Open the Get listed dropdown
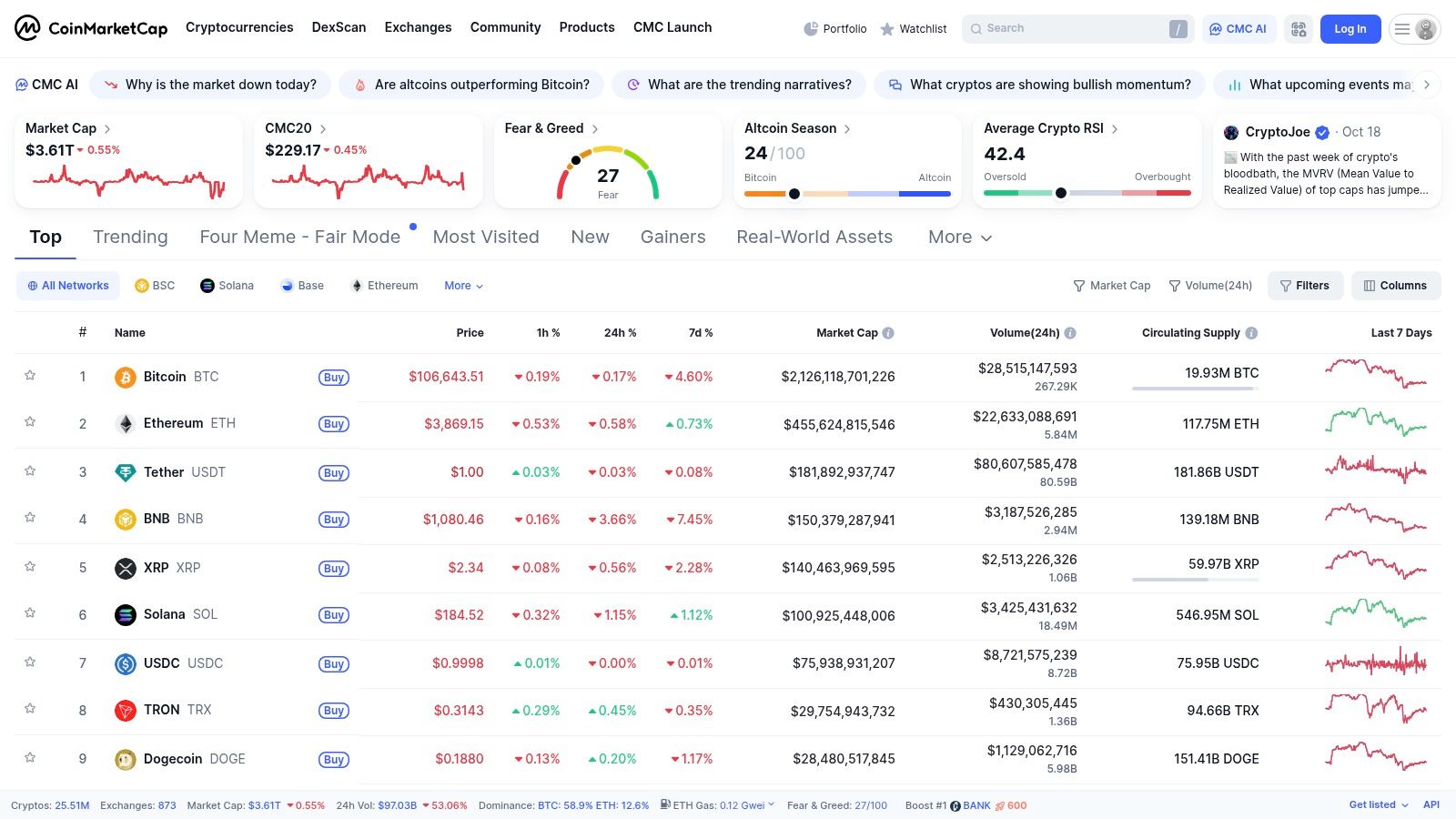The width and height of the screenshot is (1456, 819). (x=1378, y=805)
